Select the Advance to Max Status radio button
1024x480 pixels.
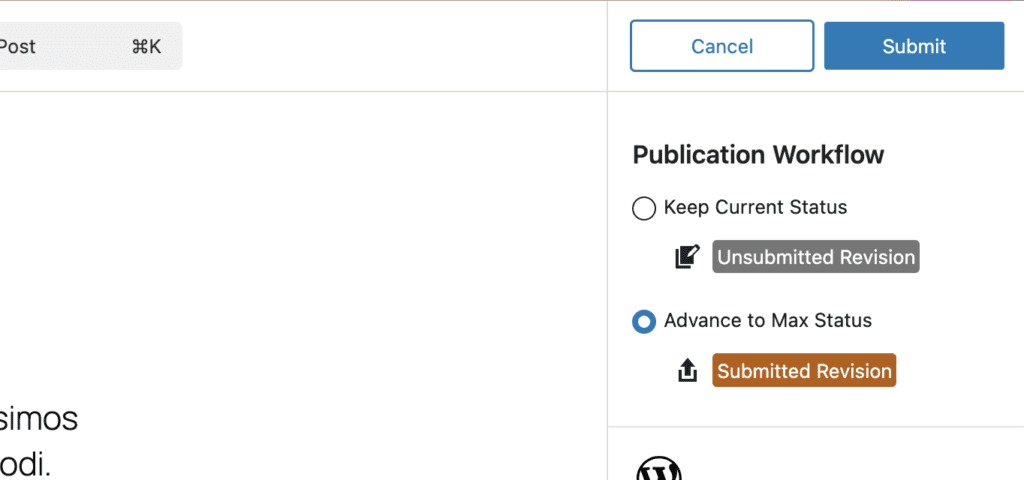(x=644, y=321)
